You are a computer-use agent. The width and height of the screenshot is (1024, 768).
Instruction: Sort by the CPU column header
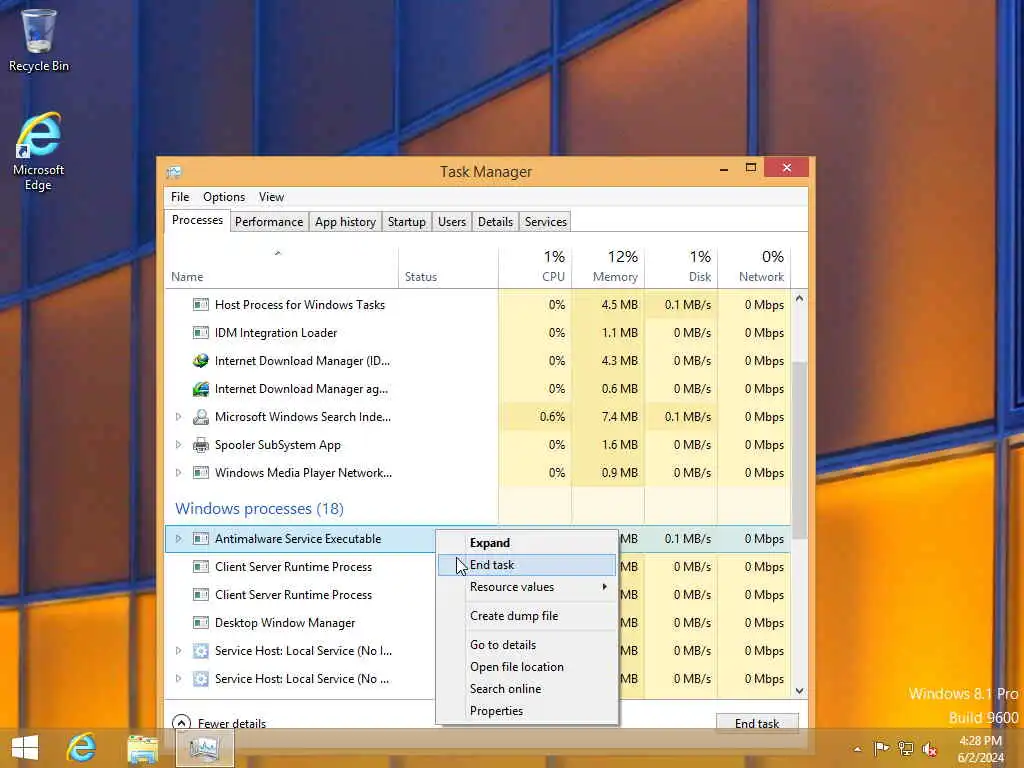535,268
